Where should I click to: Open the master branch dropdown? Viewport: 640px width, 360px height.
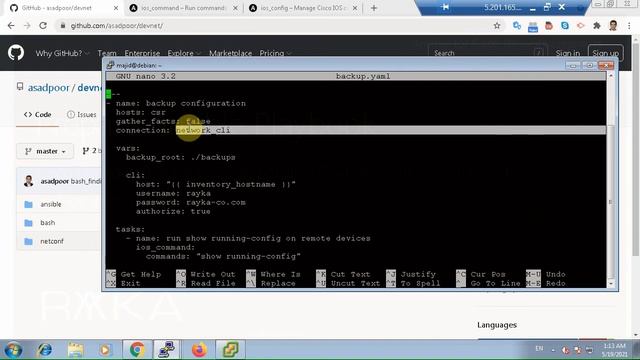click(45, 151)
